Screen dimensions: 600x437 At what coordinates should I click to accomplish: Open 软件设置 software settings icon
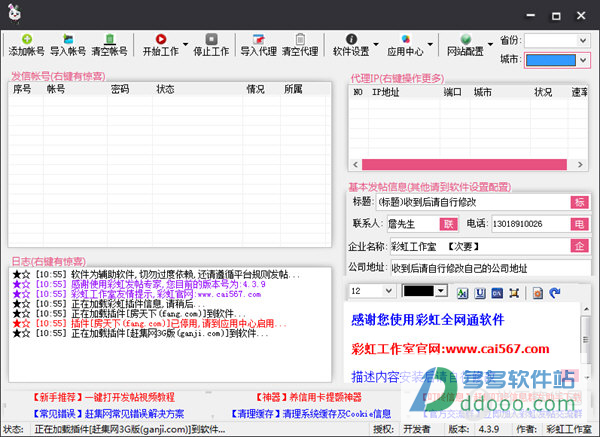tap(351, 39)
